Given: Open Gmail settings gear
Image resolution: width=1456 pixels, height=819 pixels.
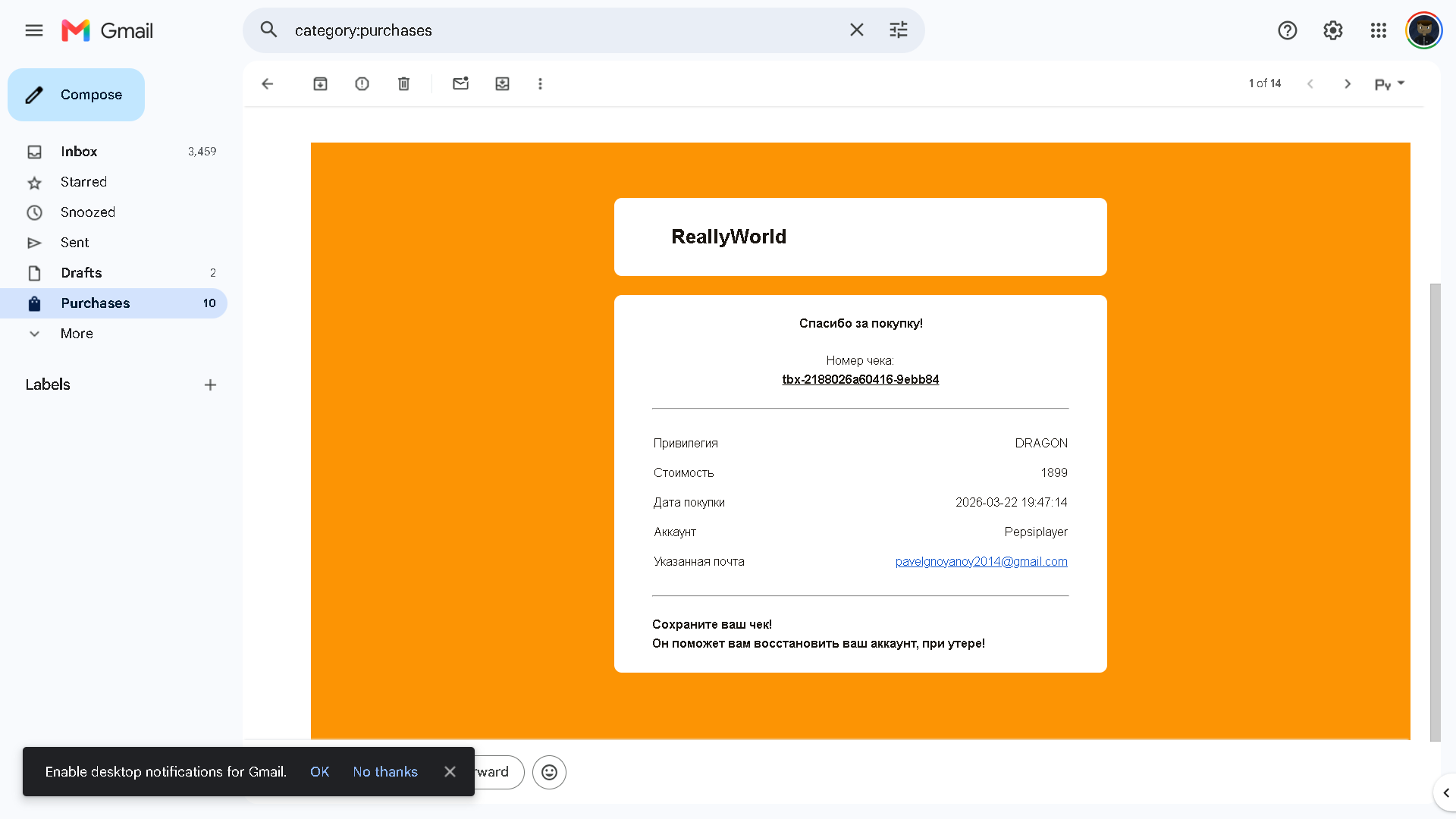Looking at the screenshot, I should coord(1333,30).
